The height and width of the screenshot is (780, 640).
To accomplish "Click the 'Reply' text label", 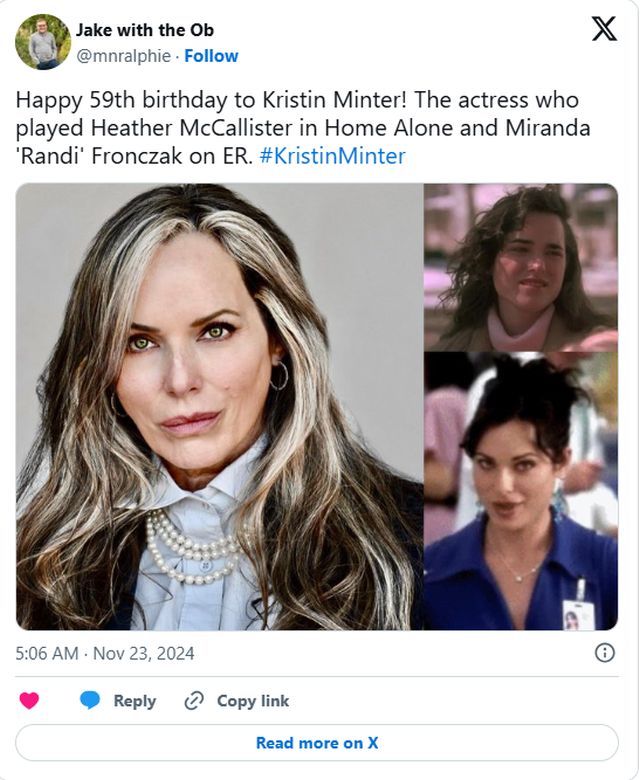I will coord(134,701).
